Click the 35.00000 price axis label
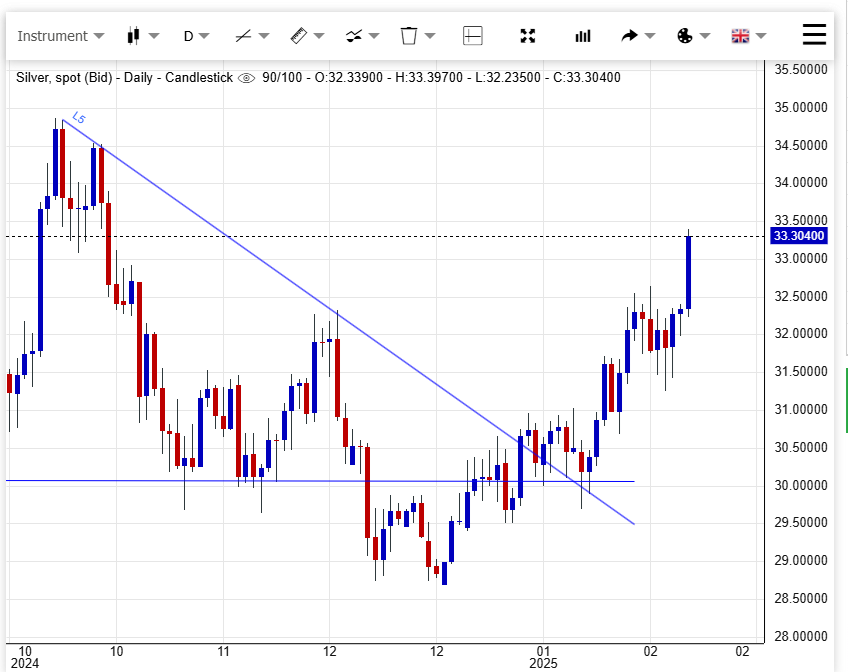This screenshot has width=848, height=672. [801, 108]
